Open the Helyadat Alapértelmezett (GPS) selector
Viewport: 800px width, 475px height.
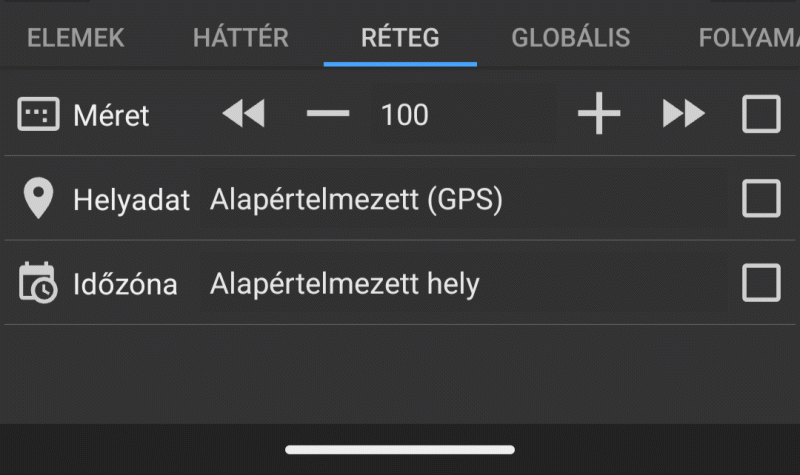pyautogui.click(x=356, y=199)
